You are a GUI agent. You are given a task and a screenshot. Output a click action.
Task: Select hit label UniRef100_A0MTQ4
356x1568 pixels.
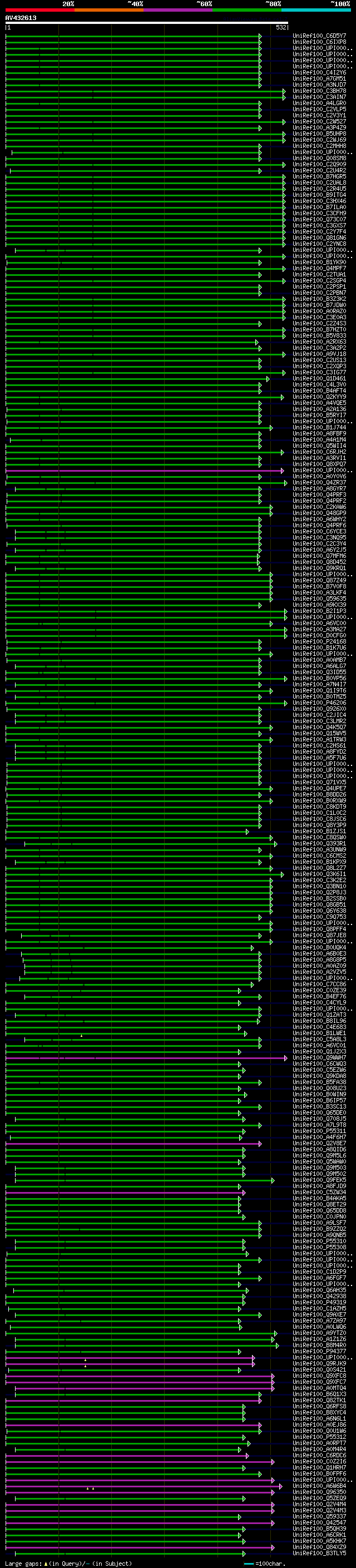click(319, 1388)
